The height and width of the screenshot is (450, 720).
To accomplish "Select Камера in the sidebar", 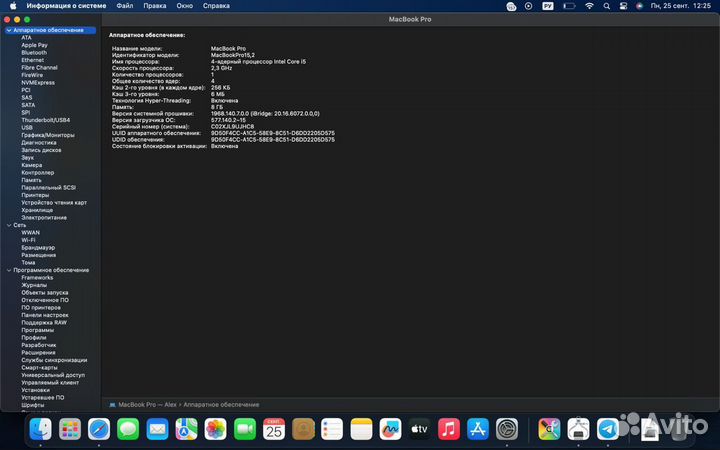I will (31, 165).
